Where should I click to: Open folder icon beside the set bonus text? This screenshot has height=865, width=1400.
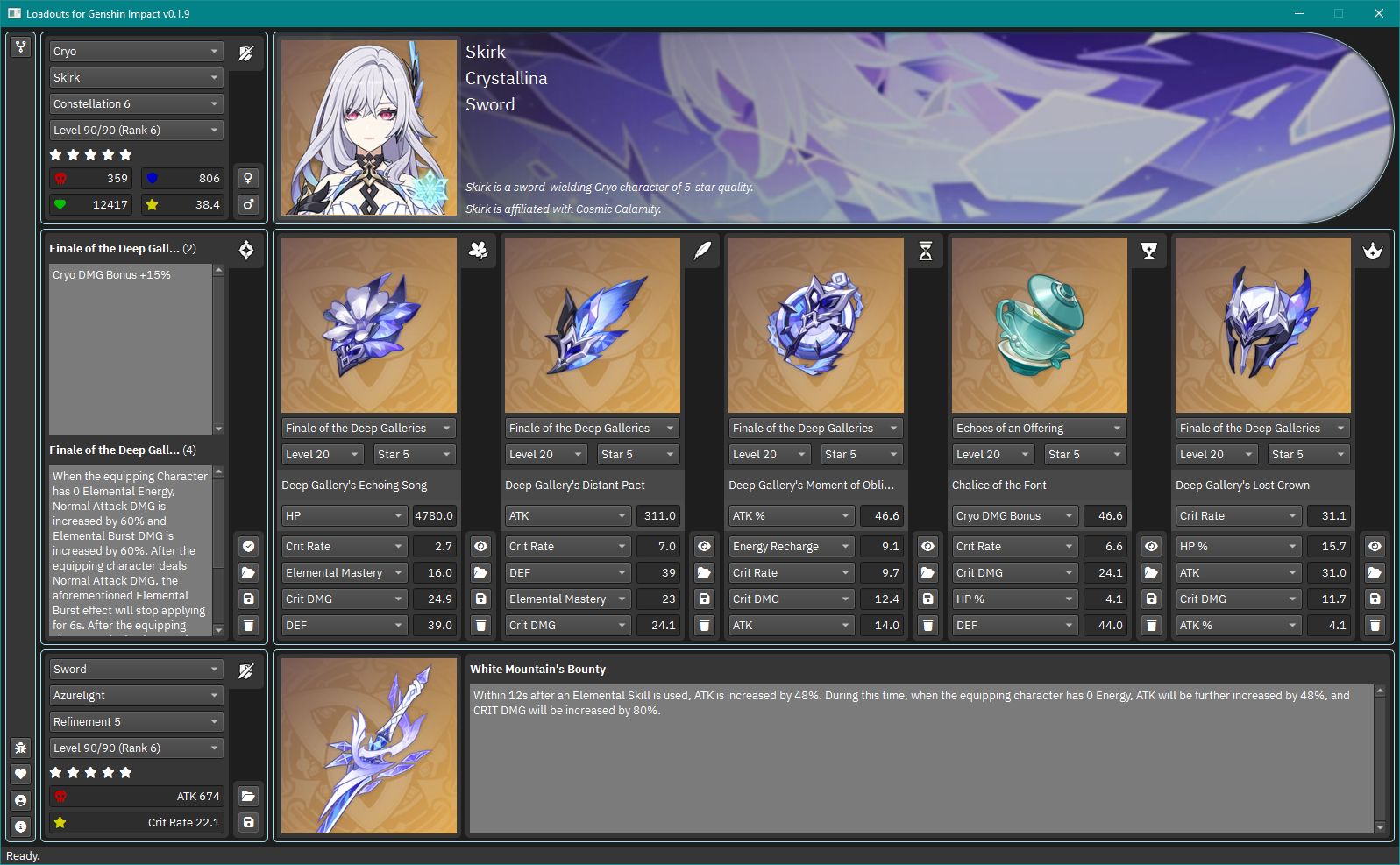pyautogui.click(x=249, y=572)
